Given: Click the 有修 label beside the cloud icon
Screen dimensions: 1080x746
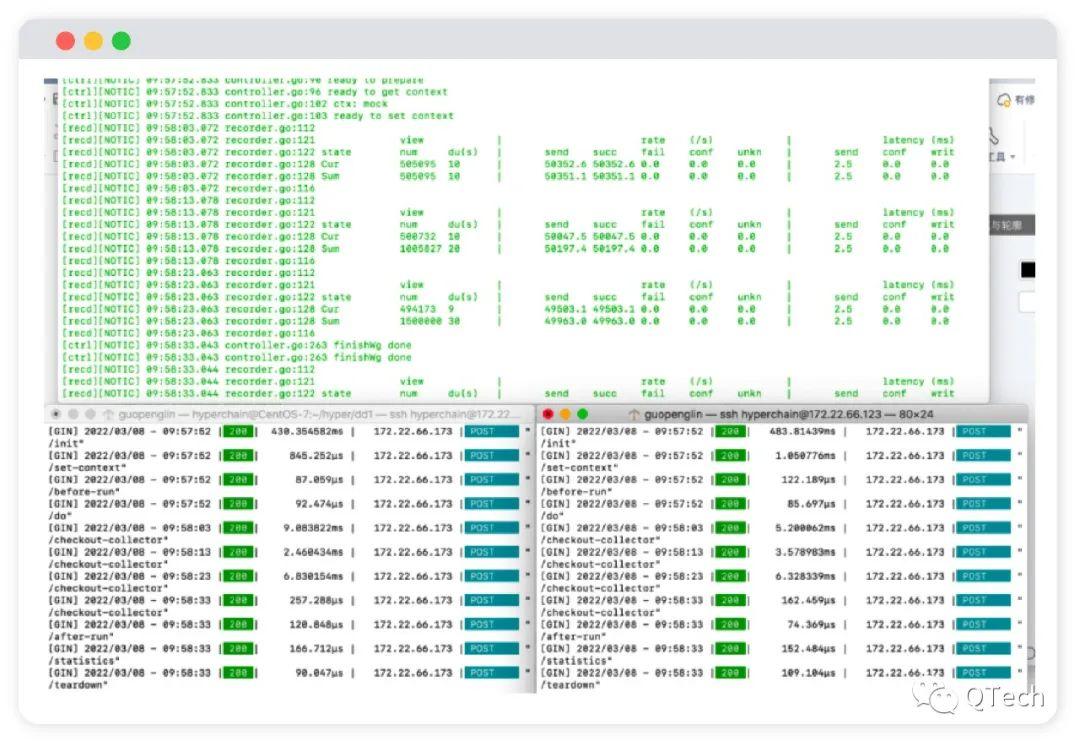Looking at the screenshot, I should point(1024,100).
